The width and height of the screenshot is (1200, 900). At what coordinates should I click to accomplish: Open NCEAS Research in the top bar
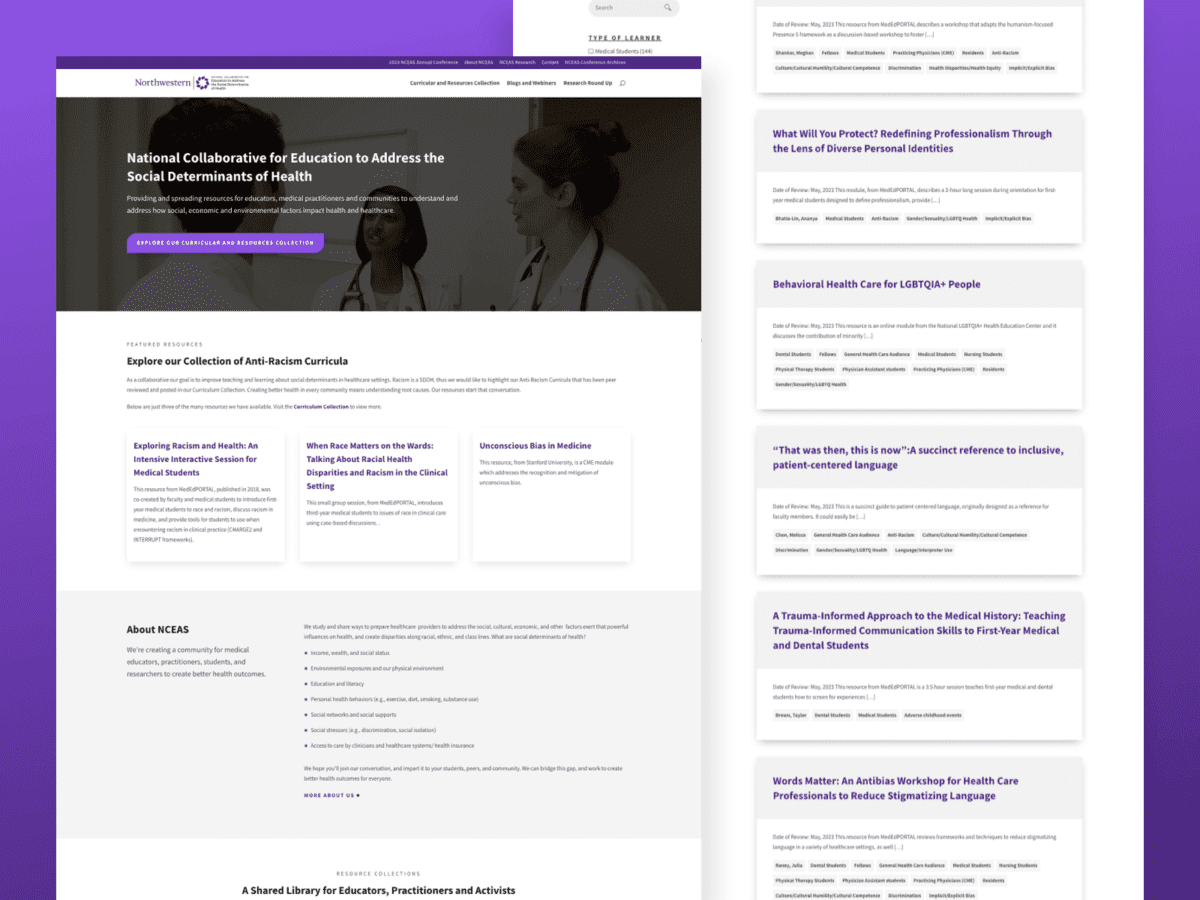(x=517, y=62)
